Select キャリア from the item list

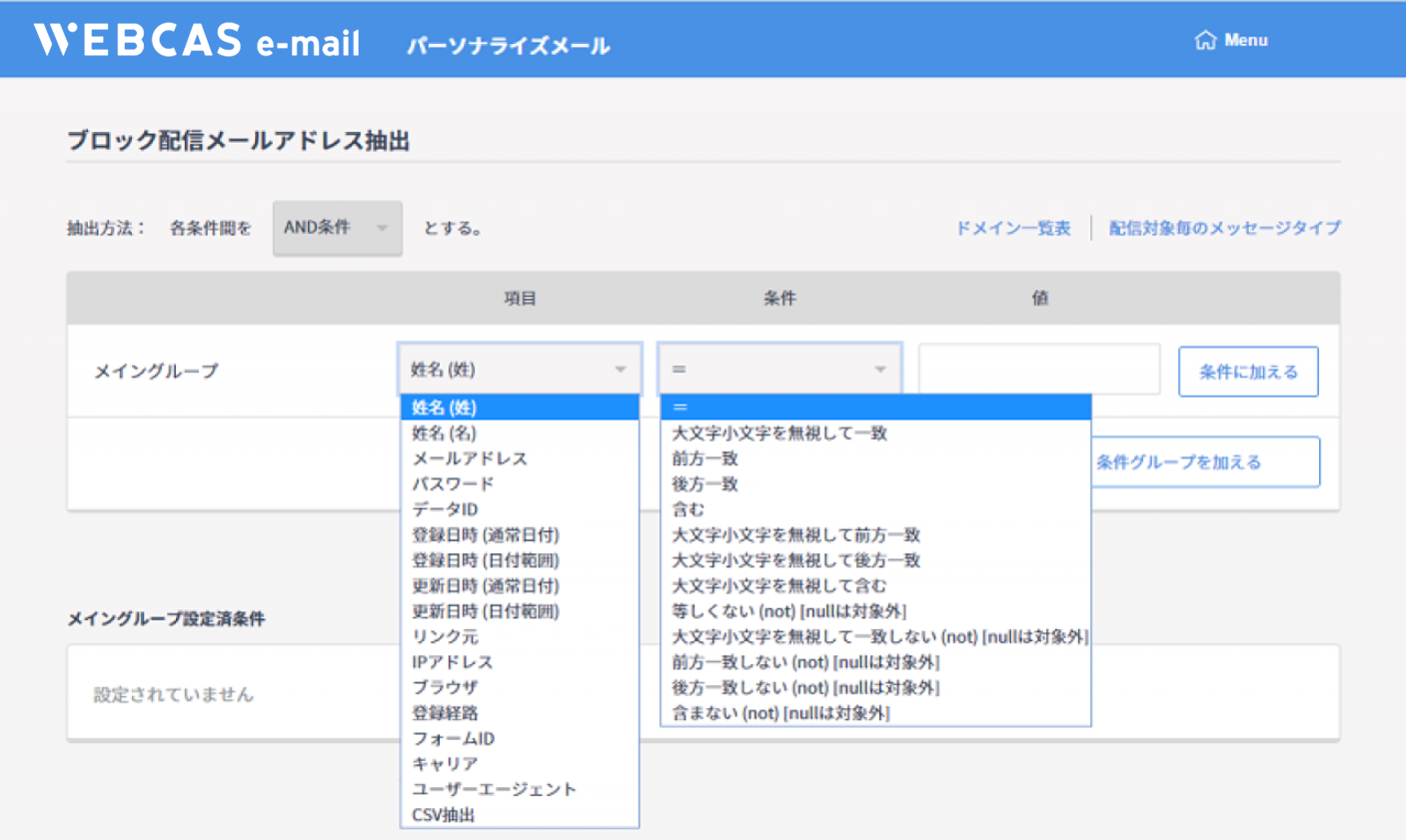tap(520, 764)
